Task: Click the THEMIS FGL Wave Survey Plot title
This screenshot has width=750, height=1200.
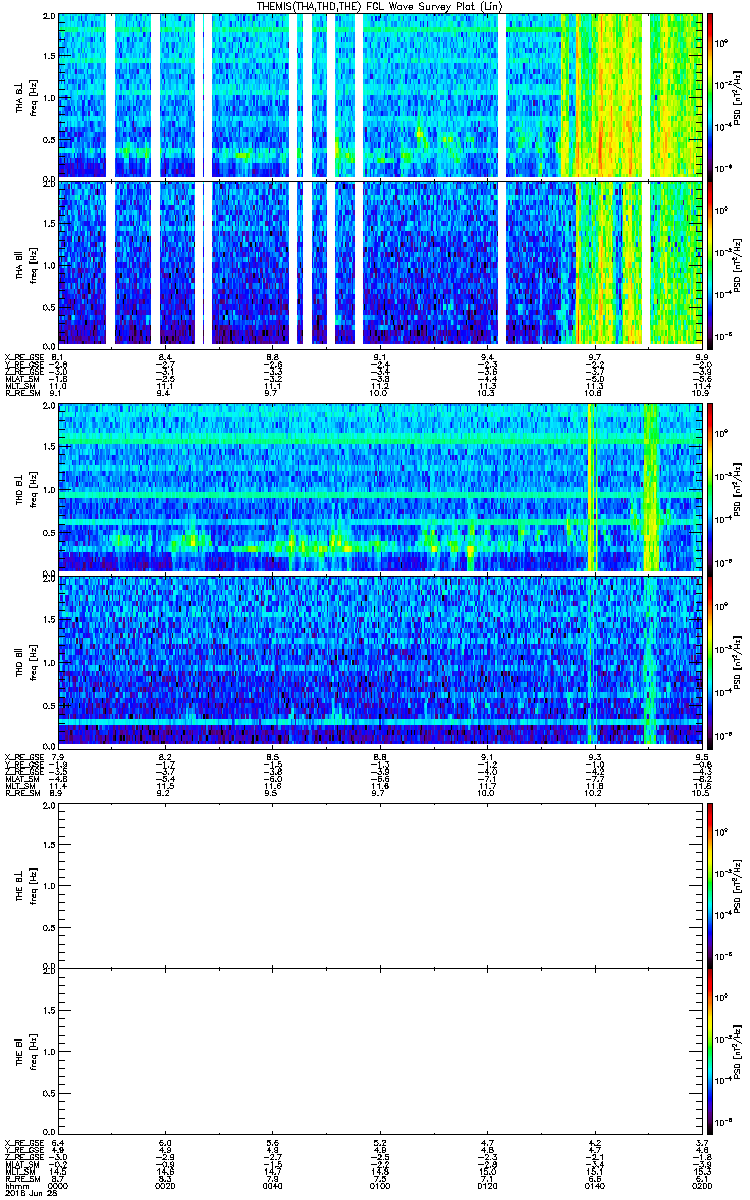Action: [x=378, y=6]
